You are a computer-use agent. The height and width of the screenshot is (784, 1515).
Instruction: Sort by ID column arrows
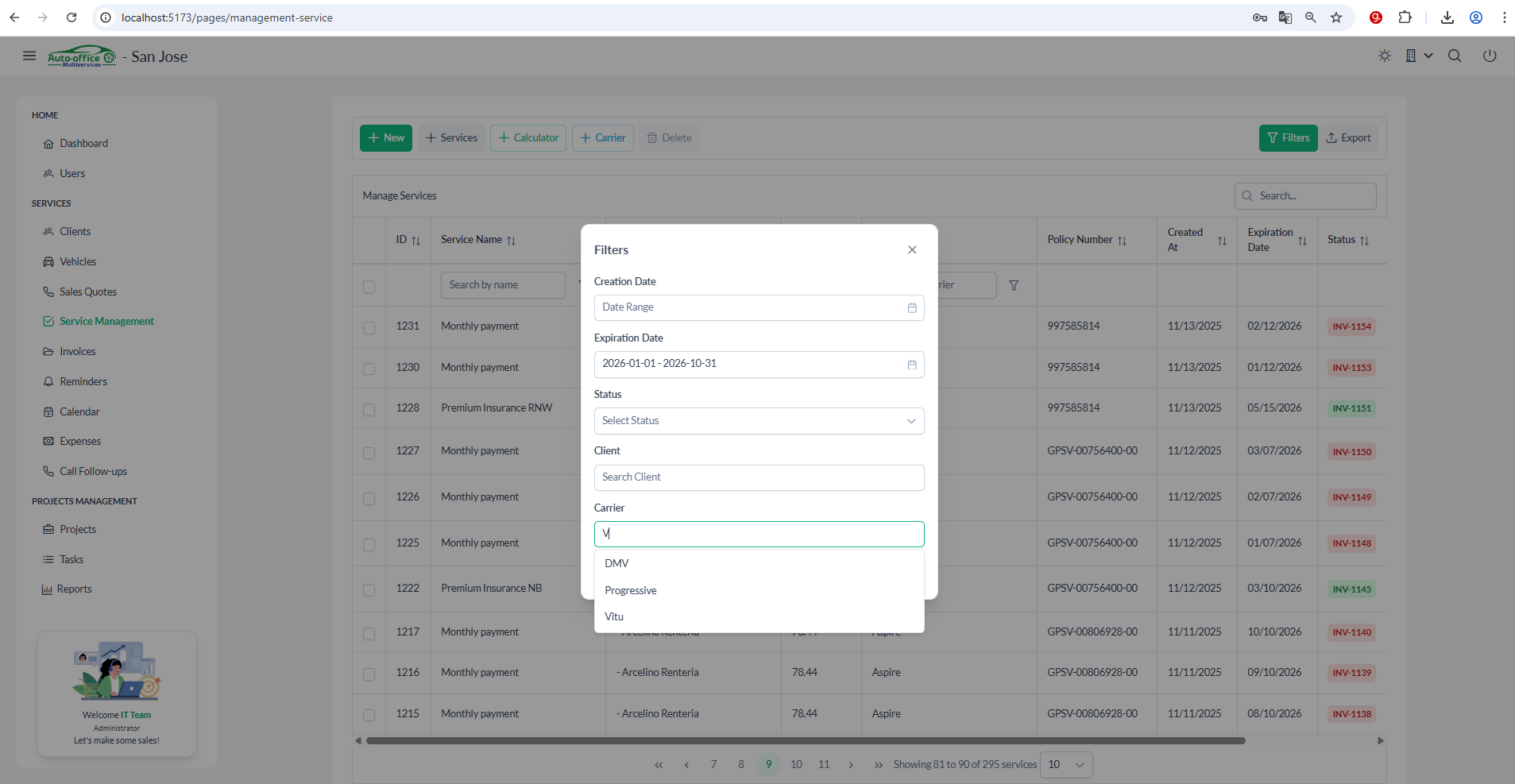[x=415, y=241]
